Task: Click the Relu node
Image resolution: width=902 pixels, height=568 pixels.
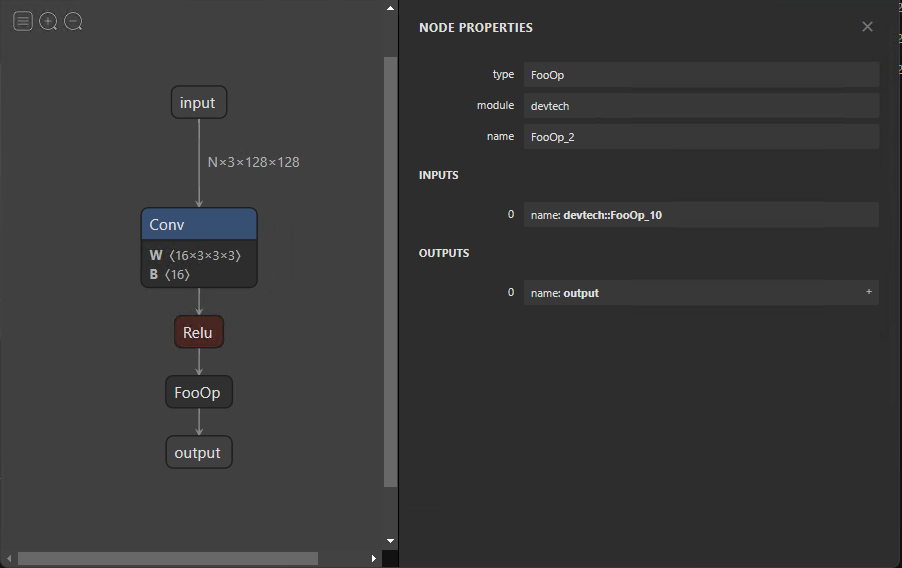Action: 198,332
